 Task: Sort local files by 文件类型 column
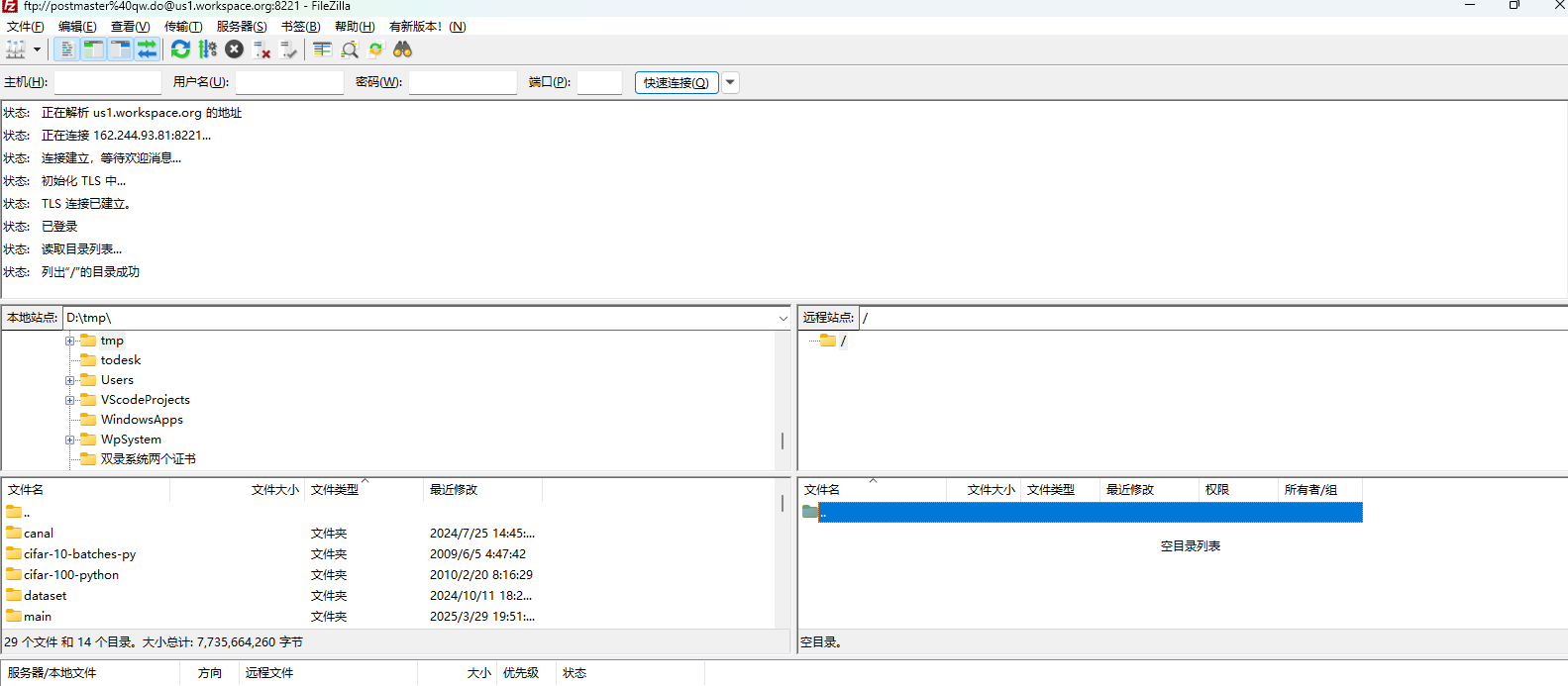click(x=365, y=490)
